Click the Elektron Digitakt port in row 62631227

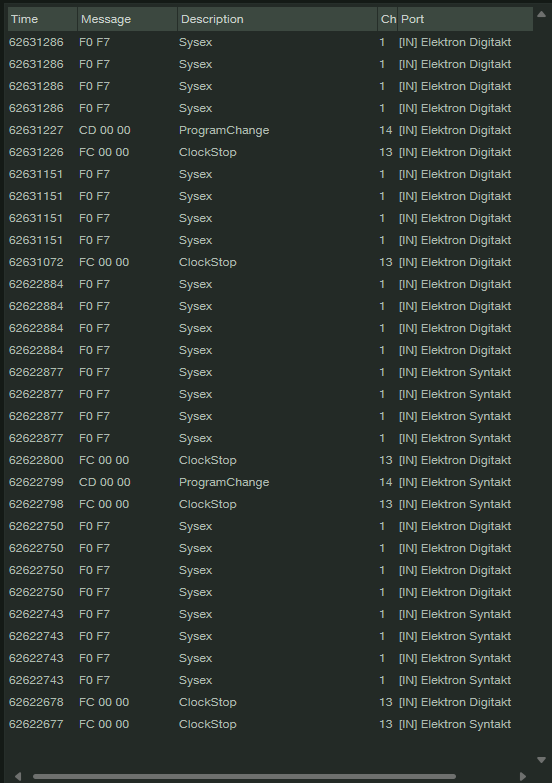tap(455, 130)
